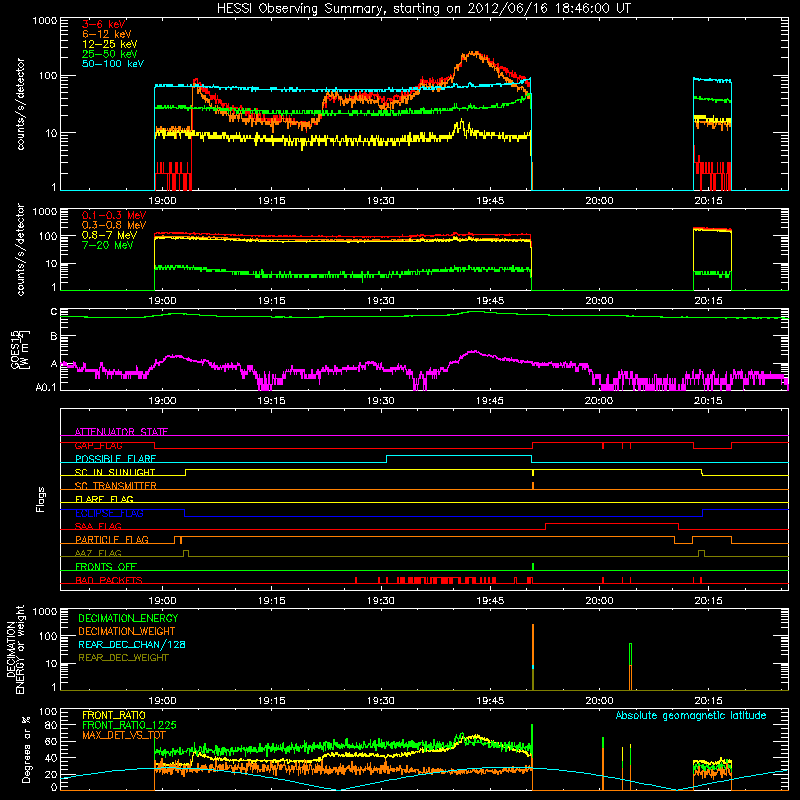The image size is (800, 800).
Task: Select the green FRONTS_OFF label
Action: tap(106, 567)
